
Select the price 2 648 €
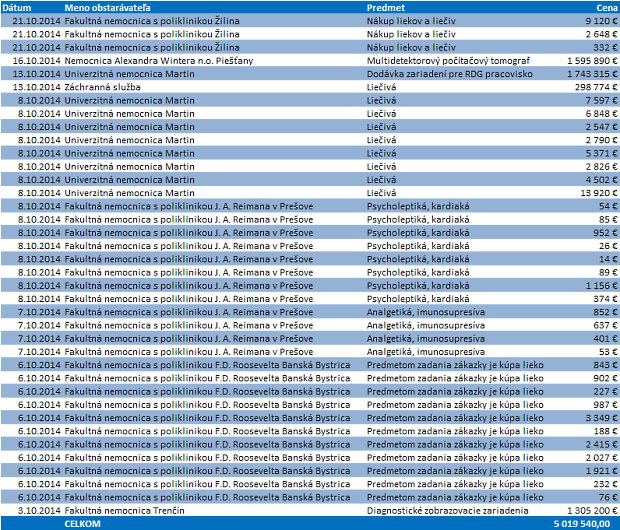point(601,34)
